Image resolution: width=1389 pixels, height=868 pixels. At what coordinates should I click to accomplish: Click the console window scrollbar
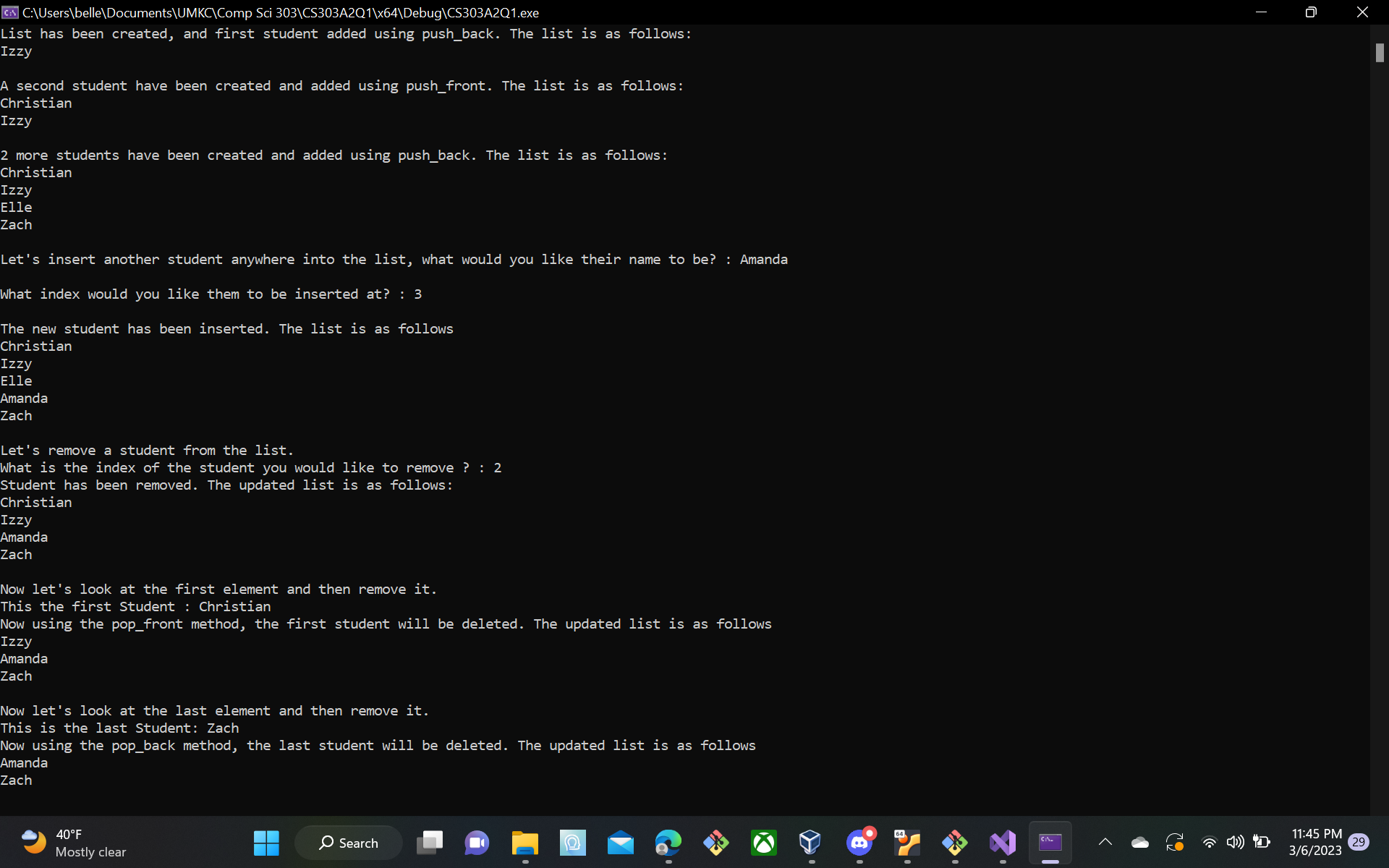click(1379, 52)
